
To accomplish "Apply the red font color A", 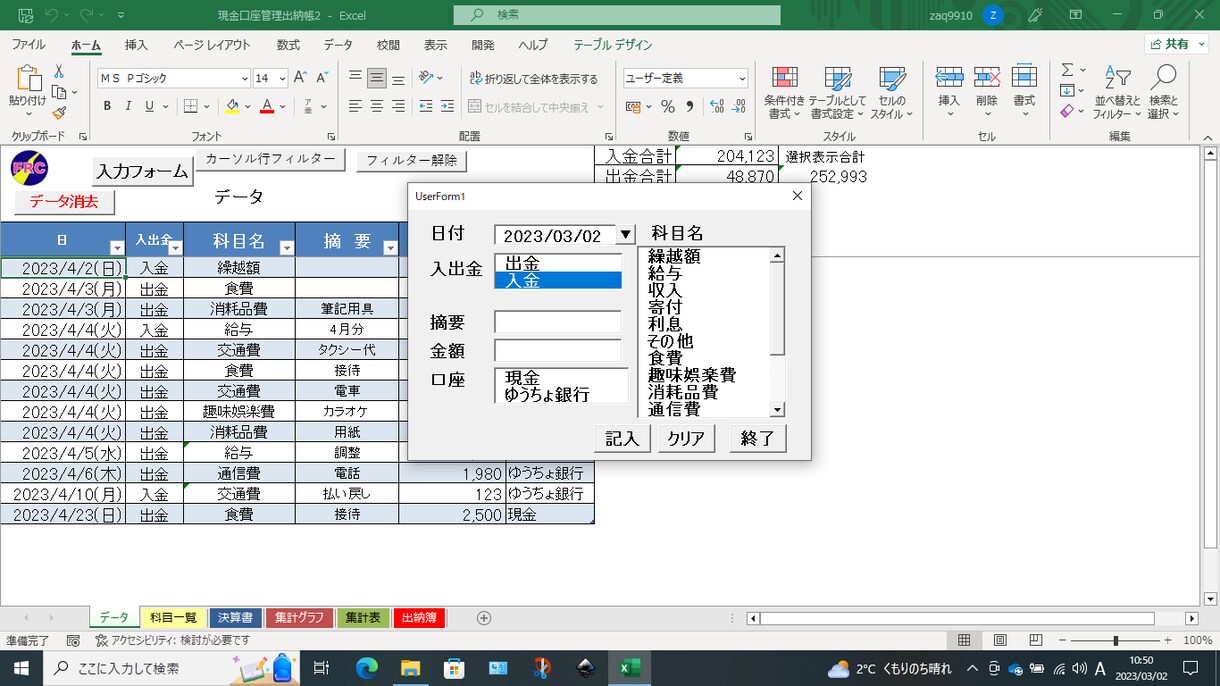I will coord(267,106).
